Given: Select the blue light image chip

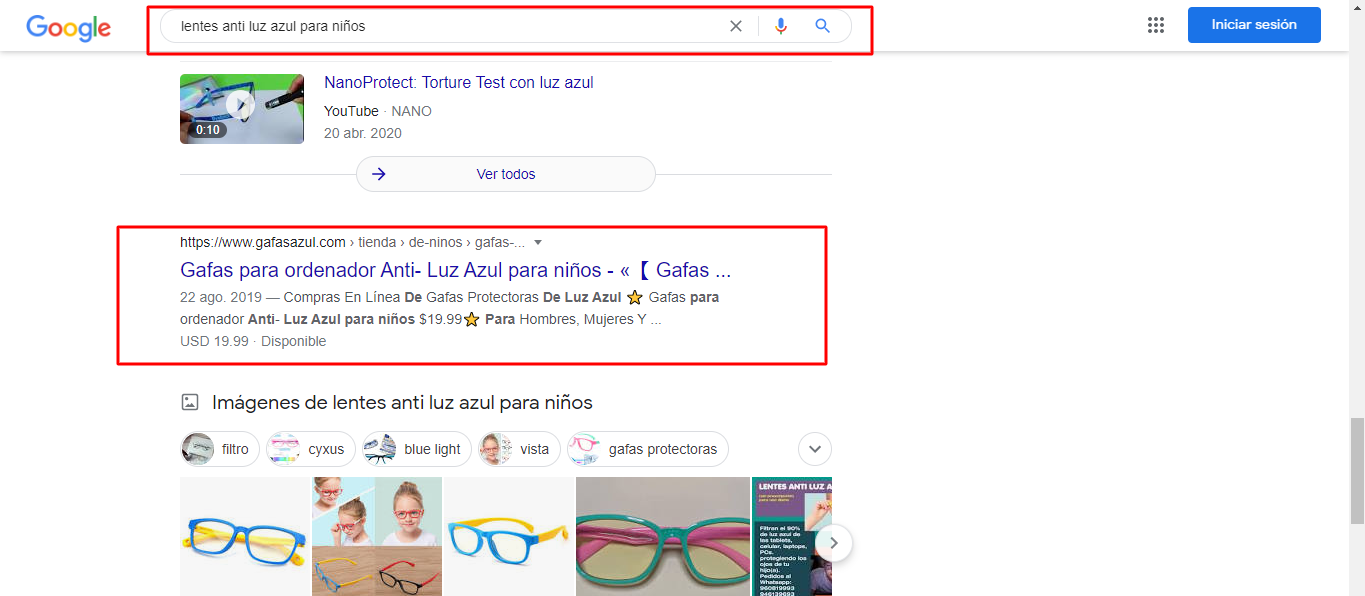Looking at the screenshot, I should coord(416,449).
